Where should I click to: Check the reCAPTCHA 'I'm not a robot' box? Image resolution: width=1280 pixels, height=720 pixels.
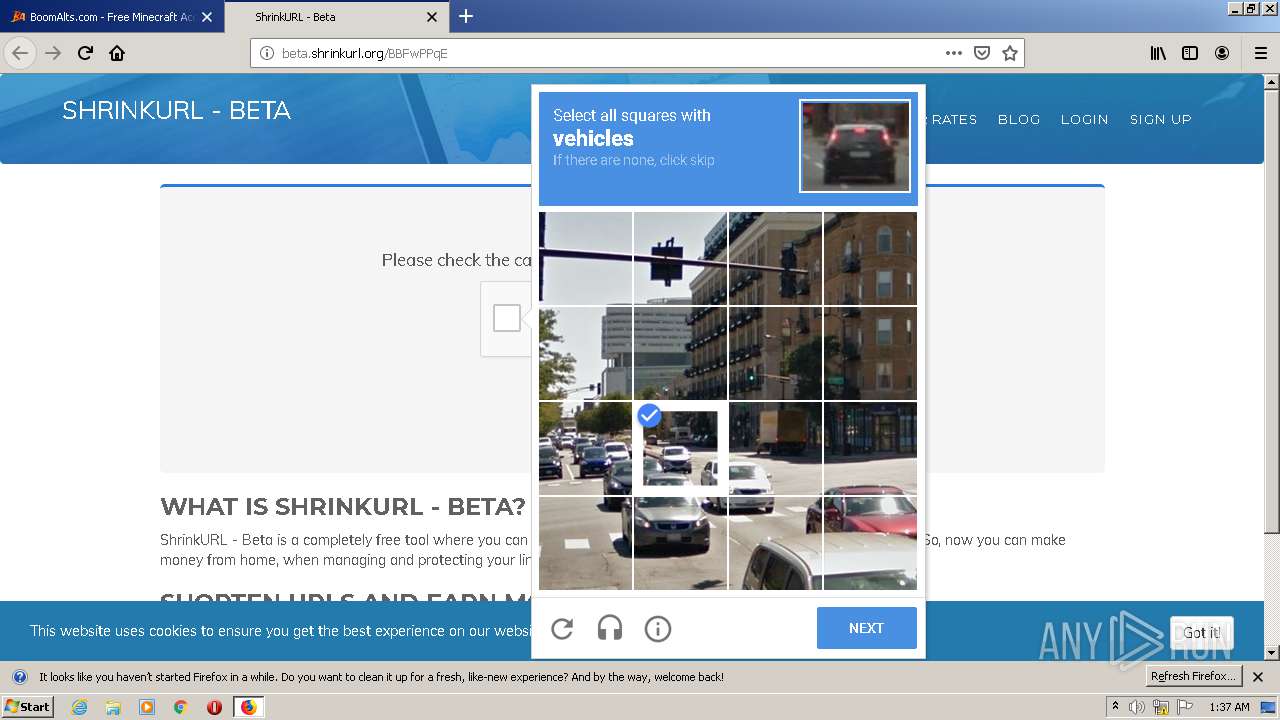click(507, 318)
